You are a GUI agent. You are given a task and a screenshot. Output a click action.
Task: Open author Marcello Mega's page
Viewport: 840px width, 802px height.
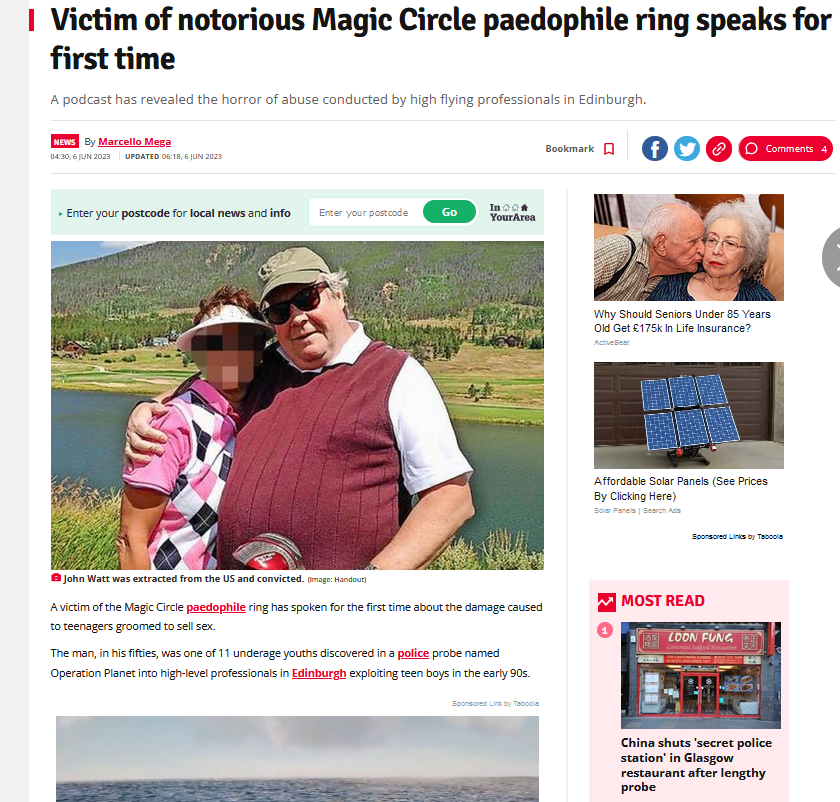[x=134, y=141]
